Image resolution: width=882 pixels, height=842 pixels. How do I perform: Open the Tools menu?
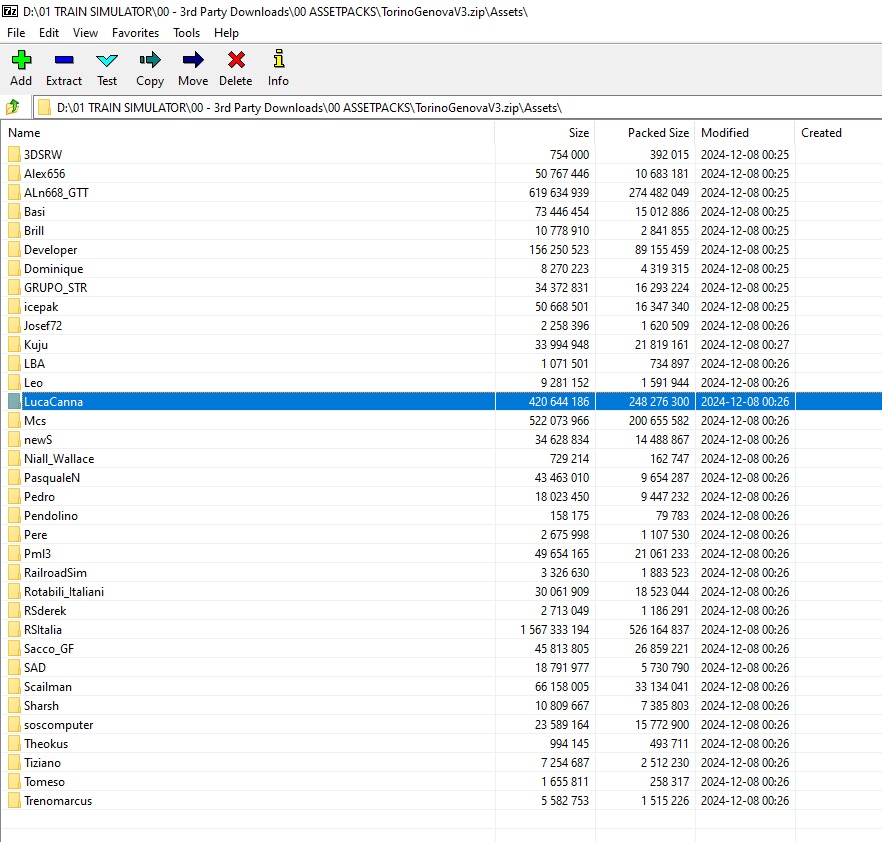186,33
